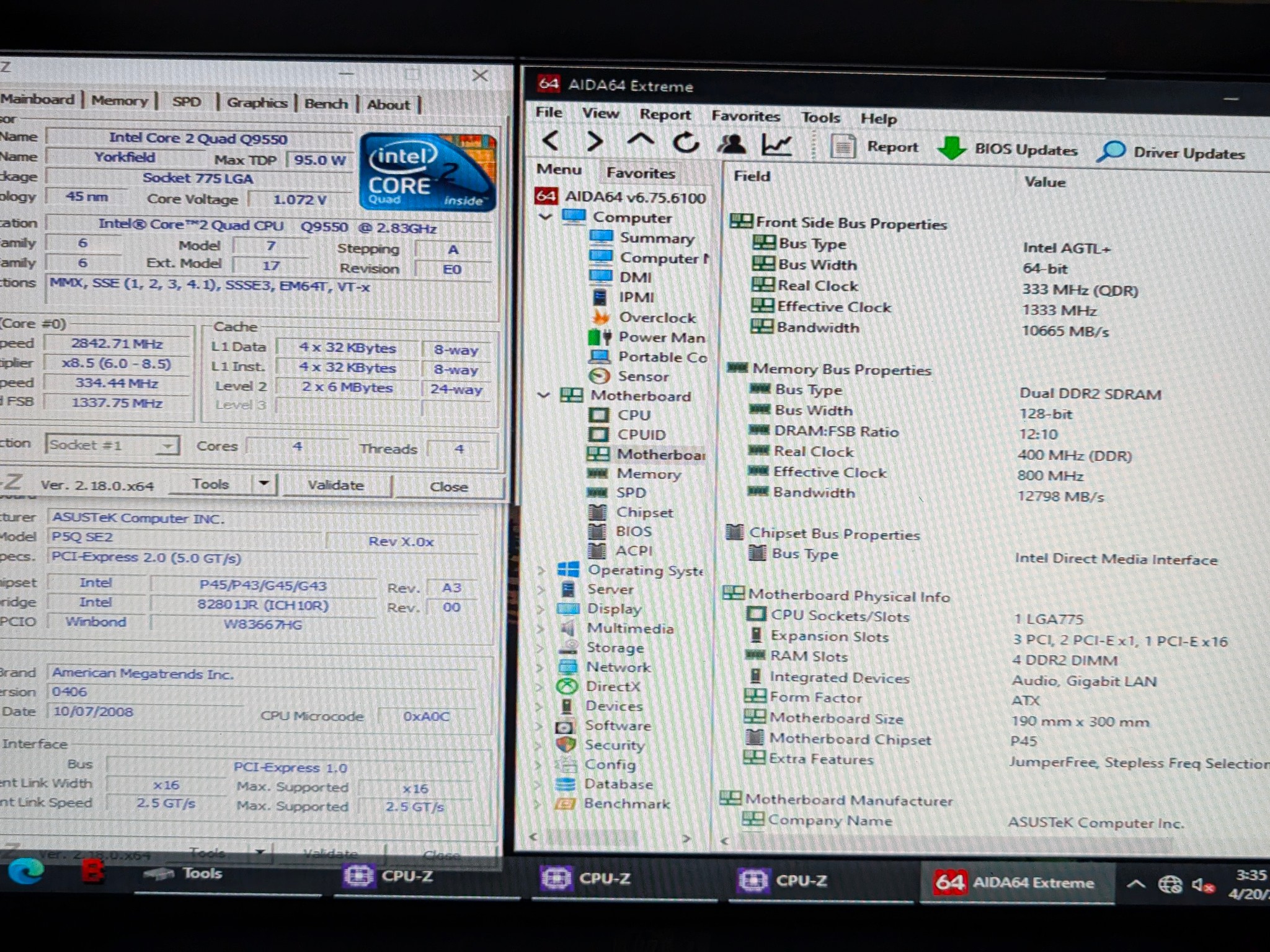Collapse the Motherboard tree node
Viewport: 1270px width, 952px height.
(544, 395)
